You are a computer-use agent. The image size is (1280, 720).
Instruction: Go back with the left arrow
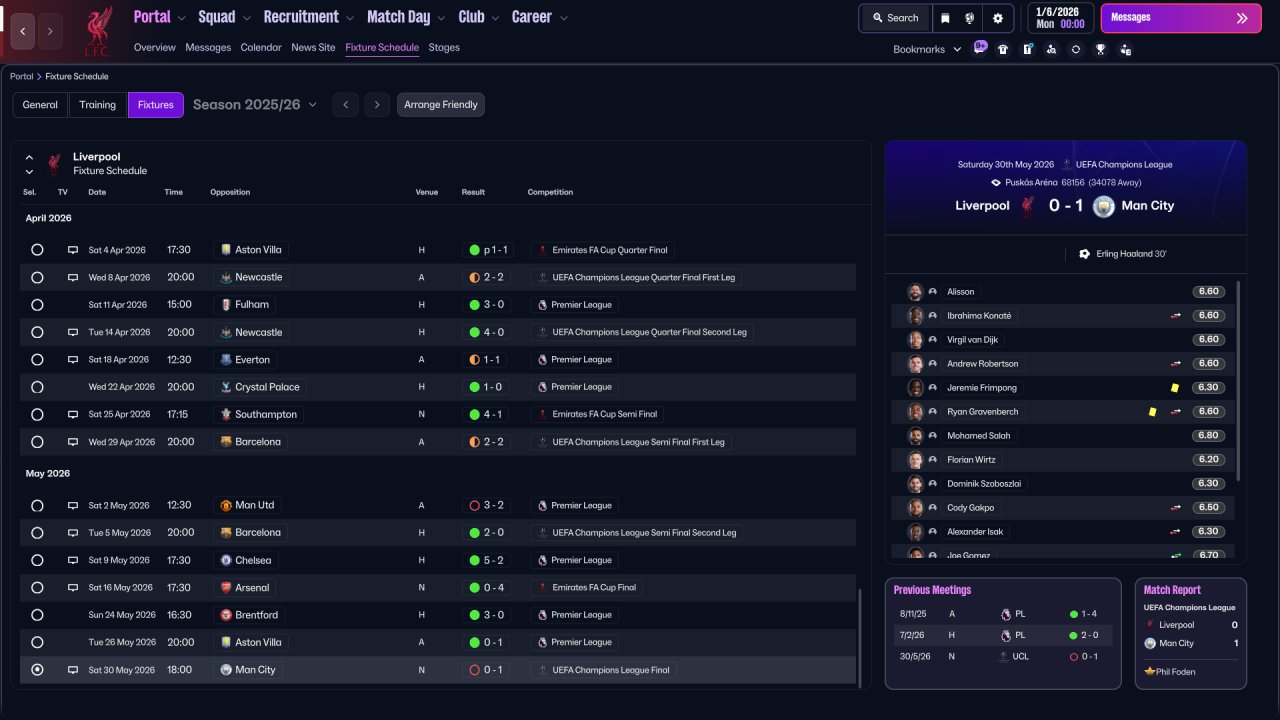point(23,31)
